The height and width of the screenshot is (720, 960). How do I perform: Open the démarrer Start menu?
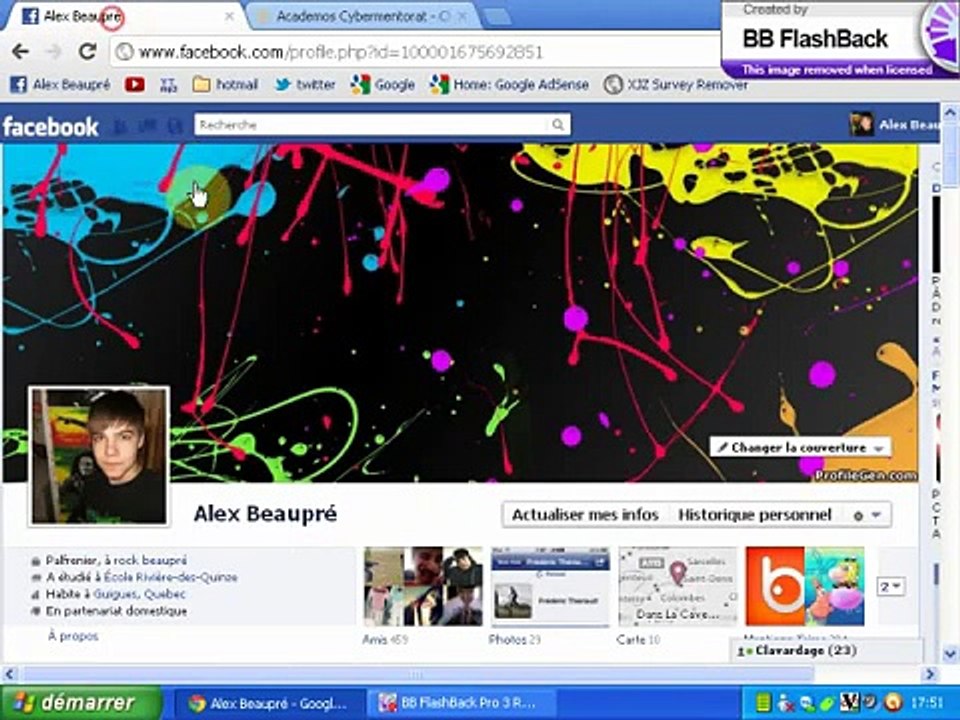pos(81,702)
